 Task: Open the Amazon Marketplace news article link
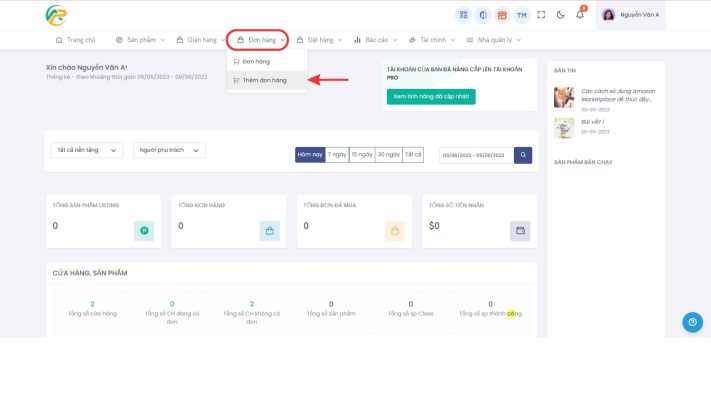(x=617, y=94)
